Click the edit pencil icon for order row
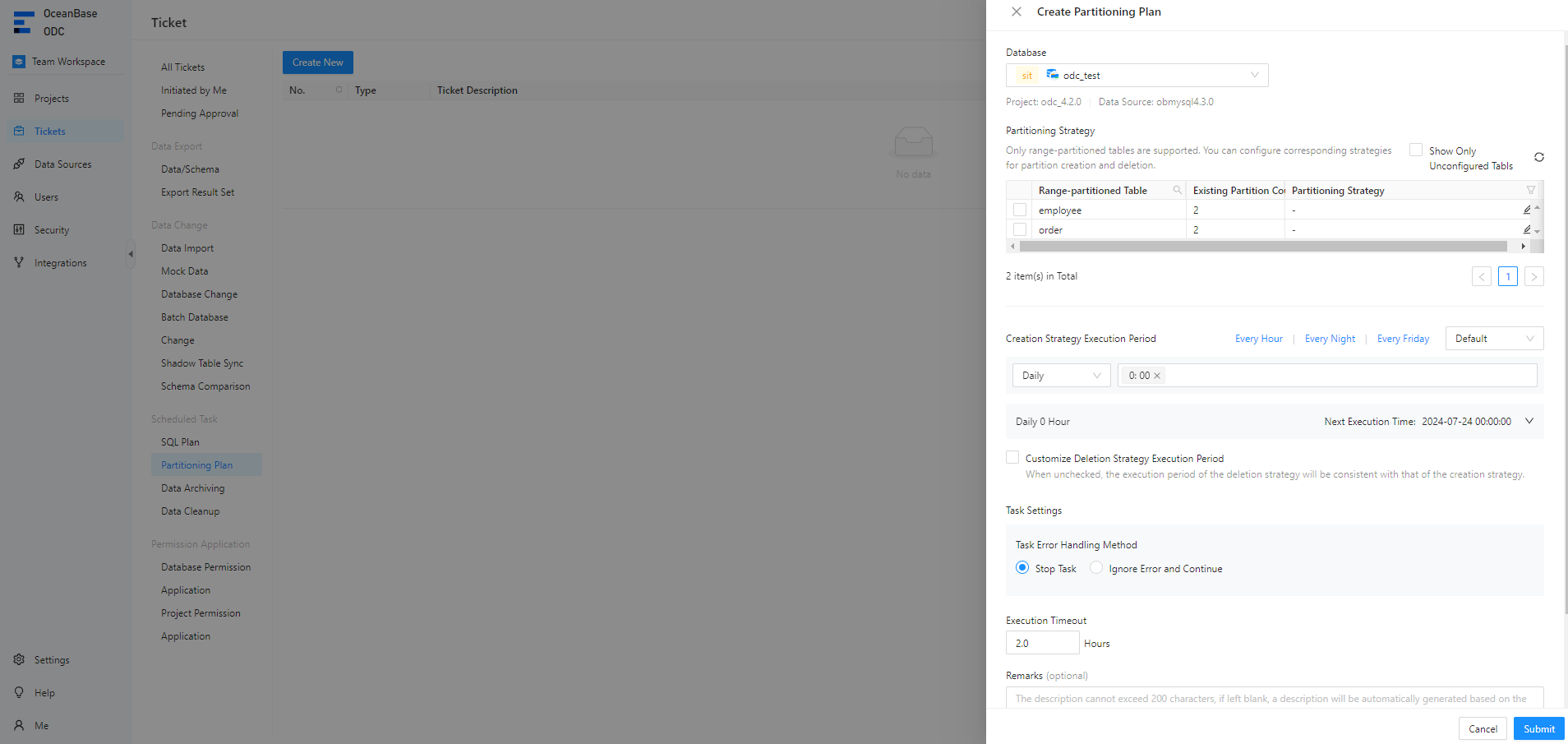The image size is (1568, 744). point(1526,230)
